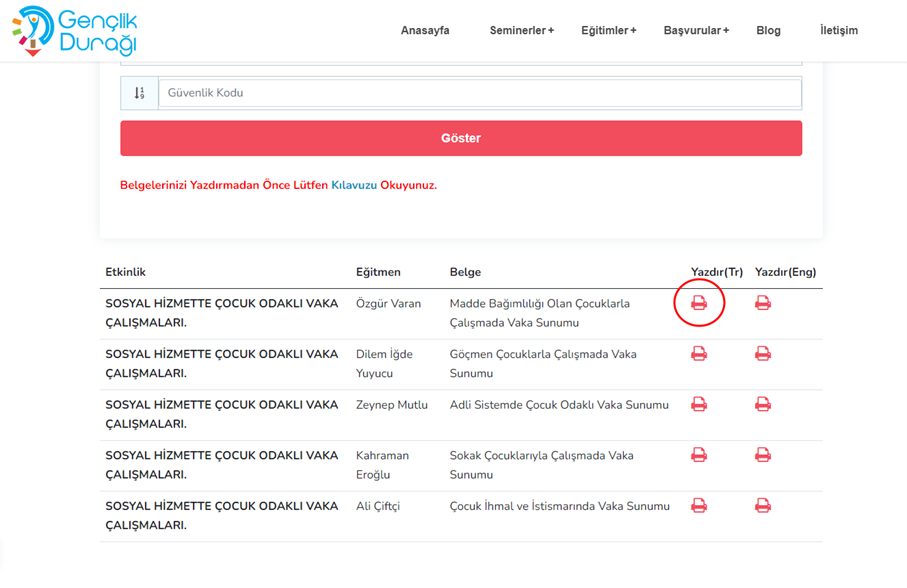Click the event title in Özgür Varan's row
Viewport: 907px width, 588px height.
point(222,313)
